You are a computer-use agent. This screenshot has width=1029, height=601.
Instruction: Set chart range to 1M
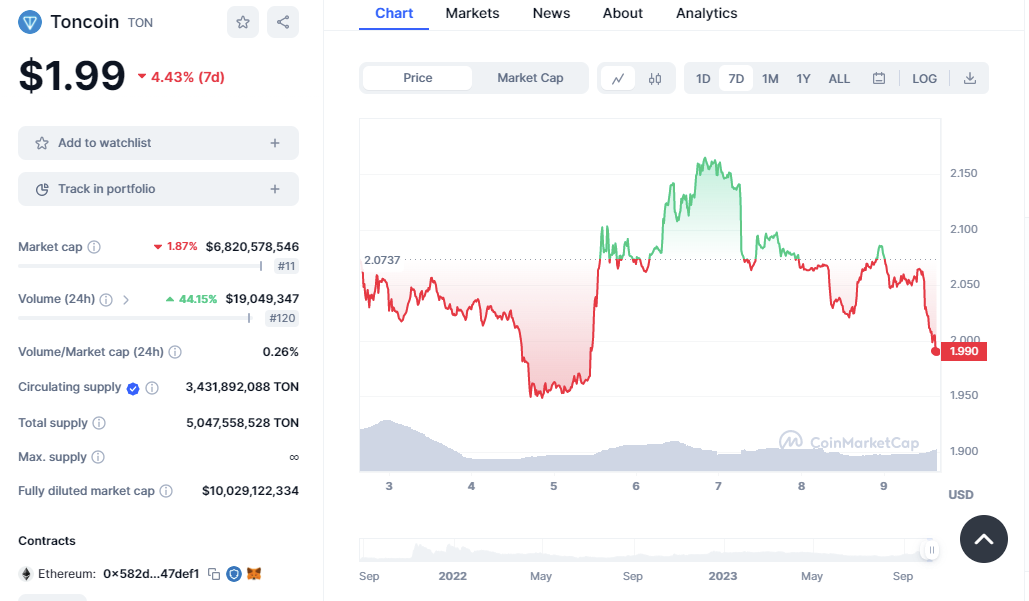(770, 79)
